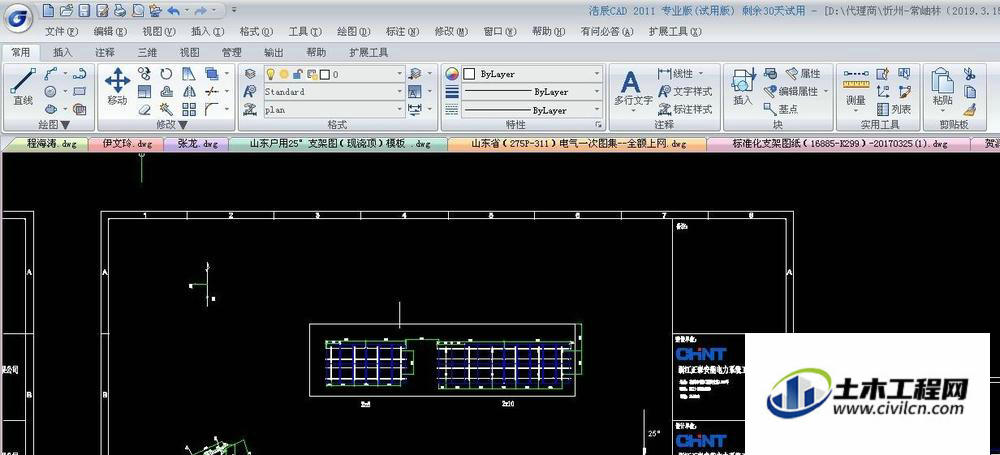Screen dimensions: 1000x455
Task: Select the rectangle tool in the 绘图 panel
Action: pyautogui.click(x=80, y=92)
